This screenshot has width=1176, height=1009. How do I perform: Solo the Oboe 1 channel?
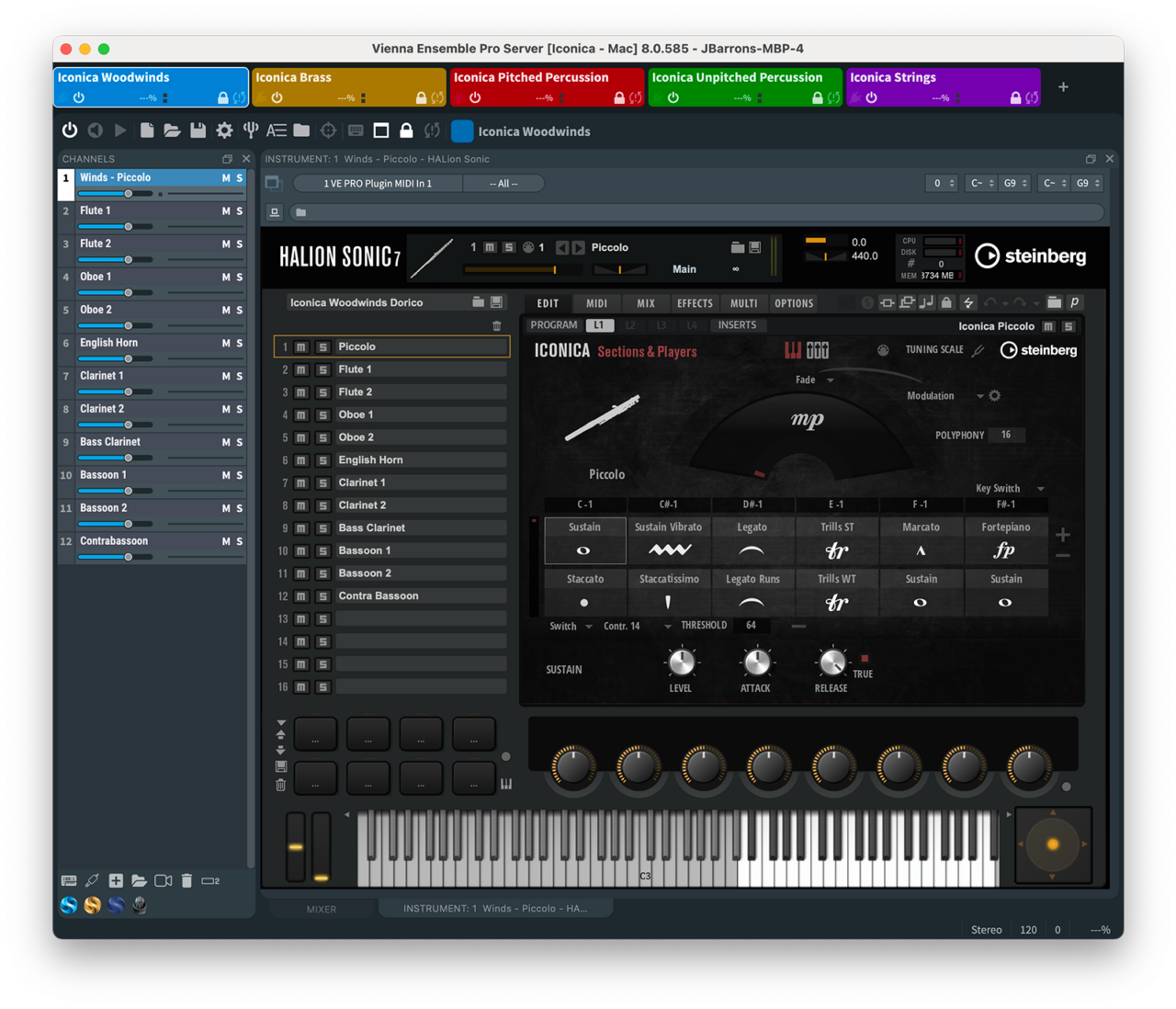point(240,278)
